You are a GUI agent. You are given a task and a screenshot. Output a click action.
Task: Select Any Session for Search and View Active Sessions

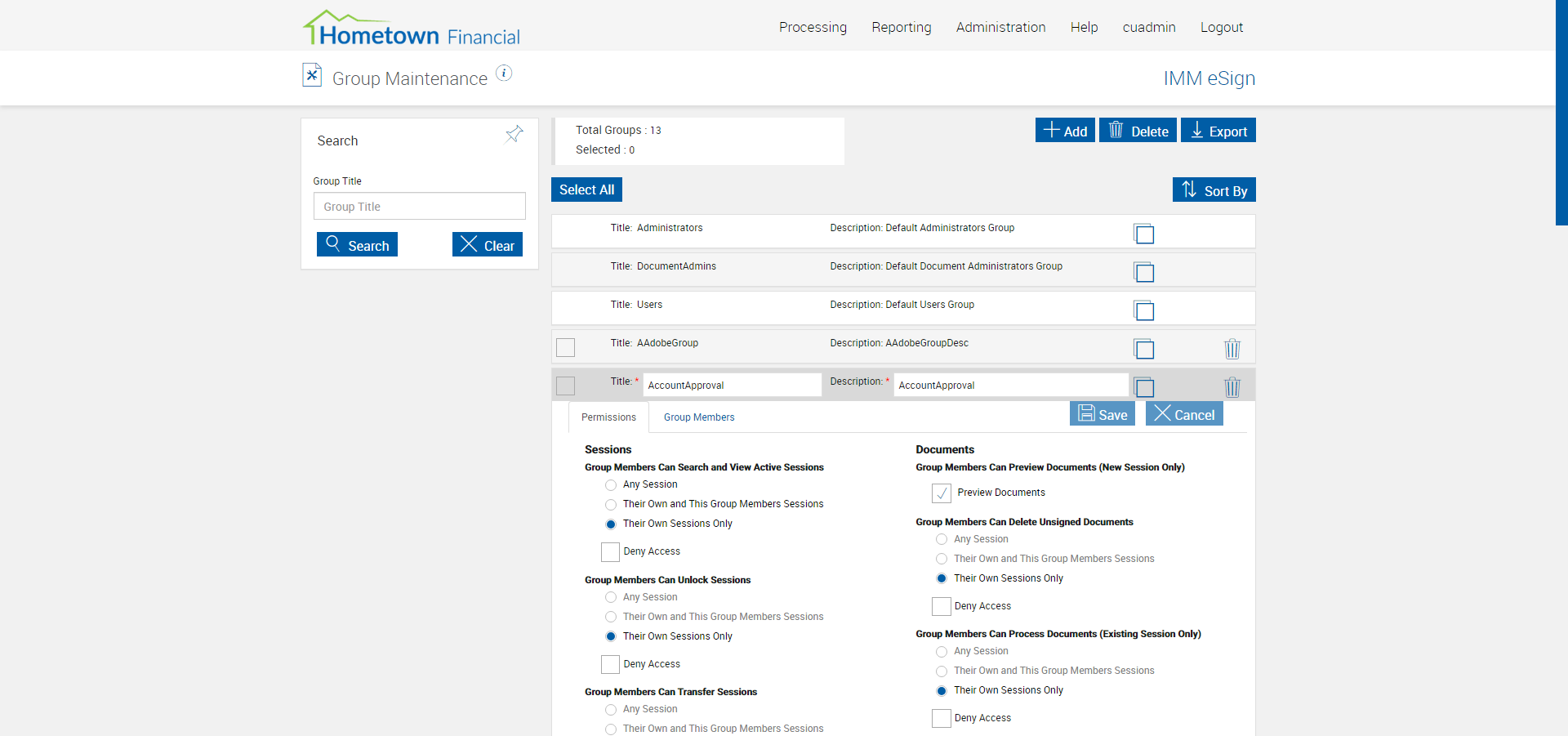[x=611, y=485]
